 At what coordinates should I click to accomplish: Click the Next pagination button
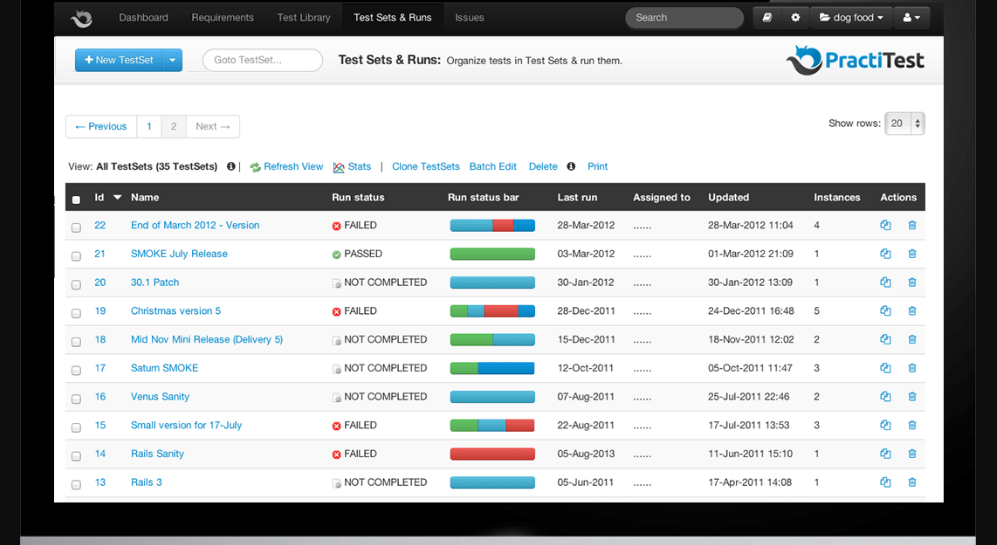pos(212,127)
